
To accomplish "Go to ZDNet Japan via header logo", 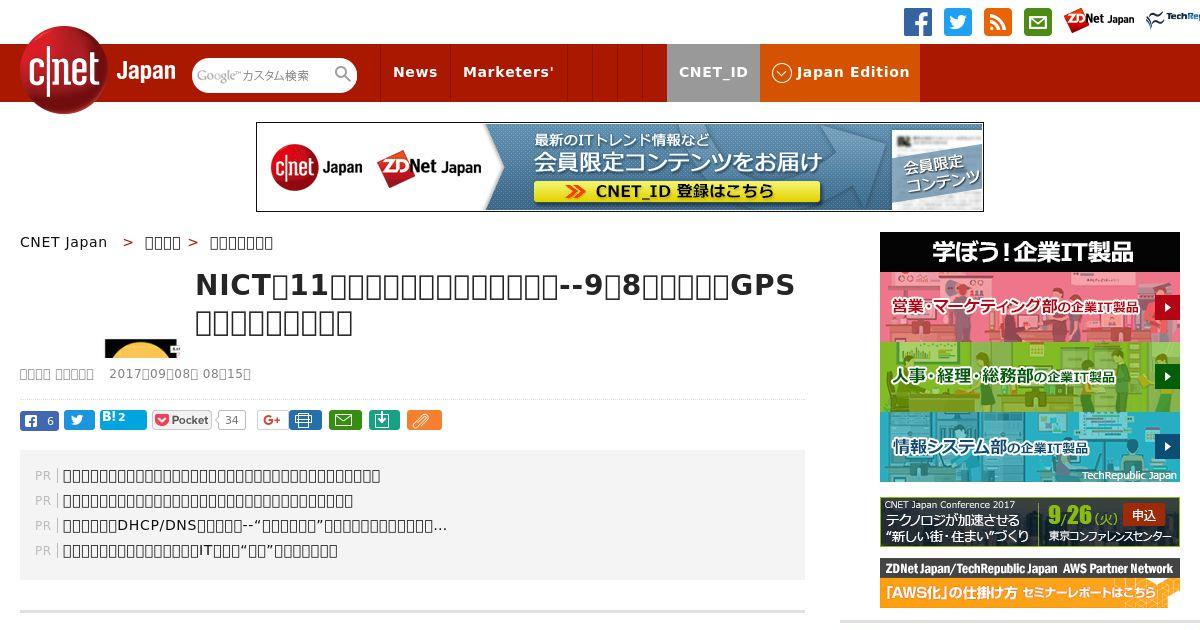I will pos(1099,20).
